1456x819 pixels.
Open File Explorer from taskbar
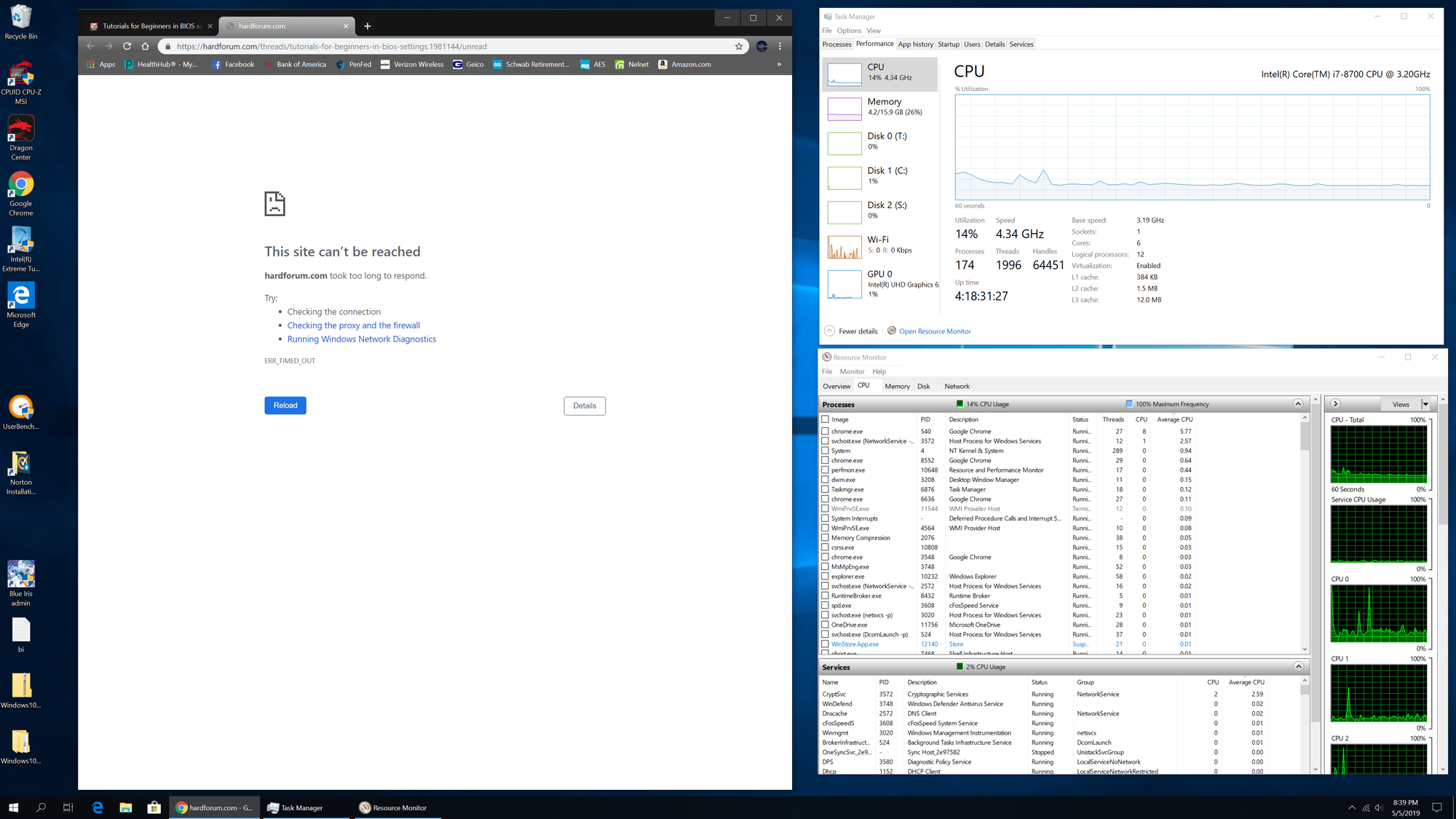[126, 807]
